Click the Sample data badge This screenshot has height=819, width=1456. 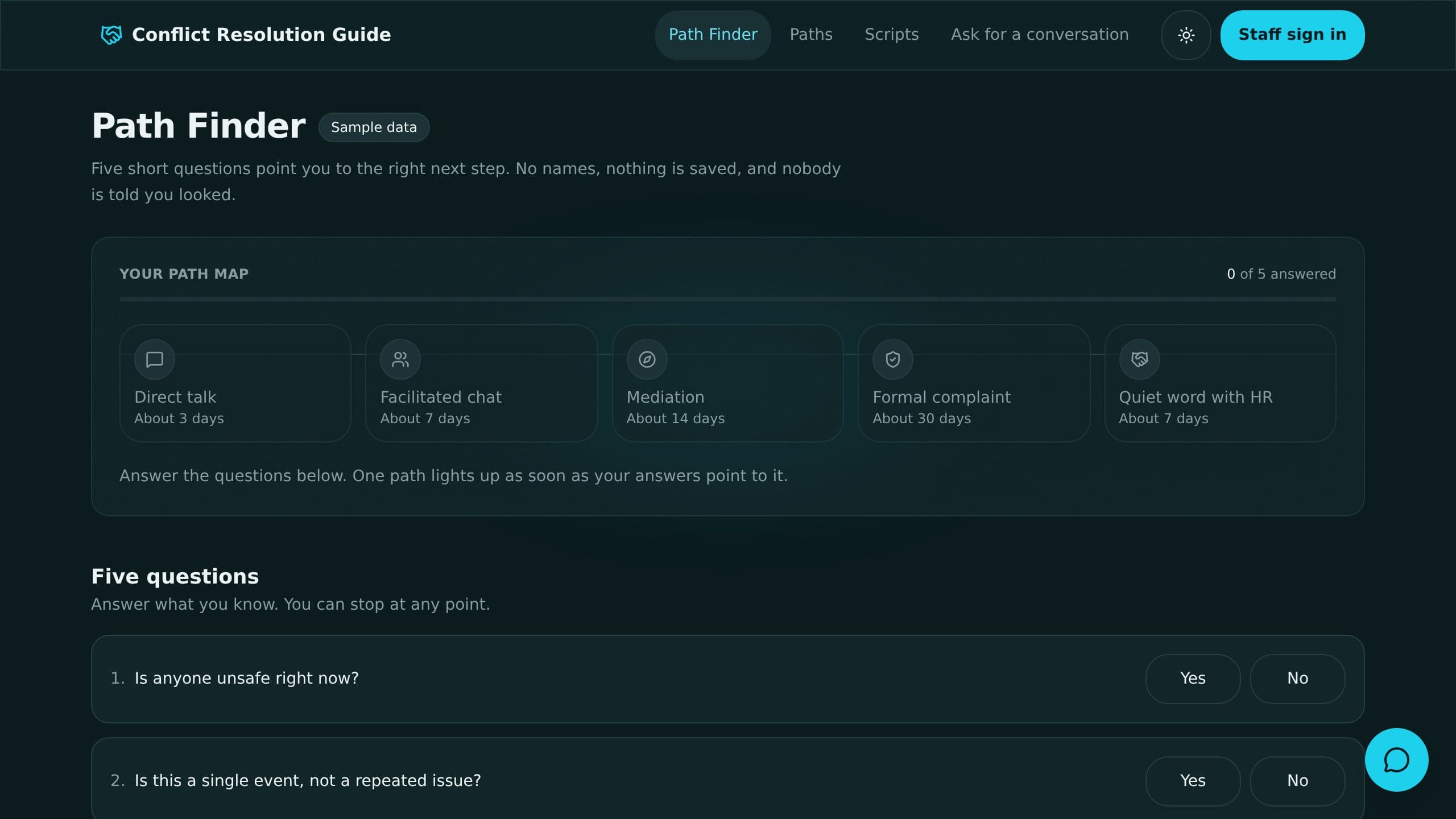(374, 127)
